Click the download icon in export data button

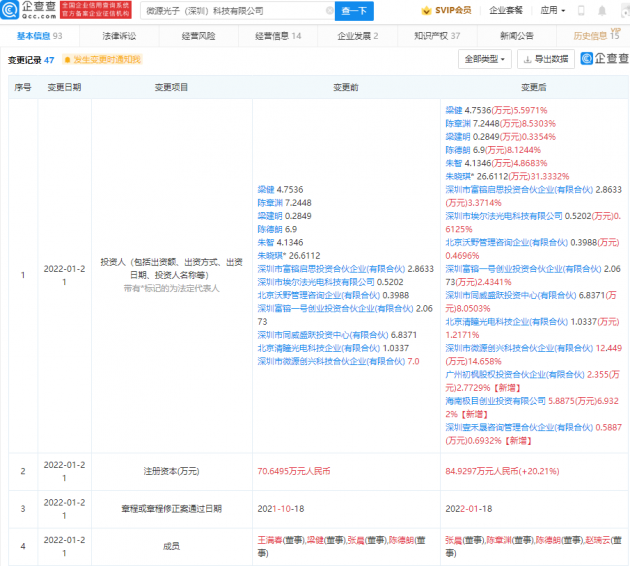coord(528,60)
